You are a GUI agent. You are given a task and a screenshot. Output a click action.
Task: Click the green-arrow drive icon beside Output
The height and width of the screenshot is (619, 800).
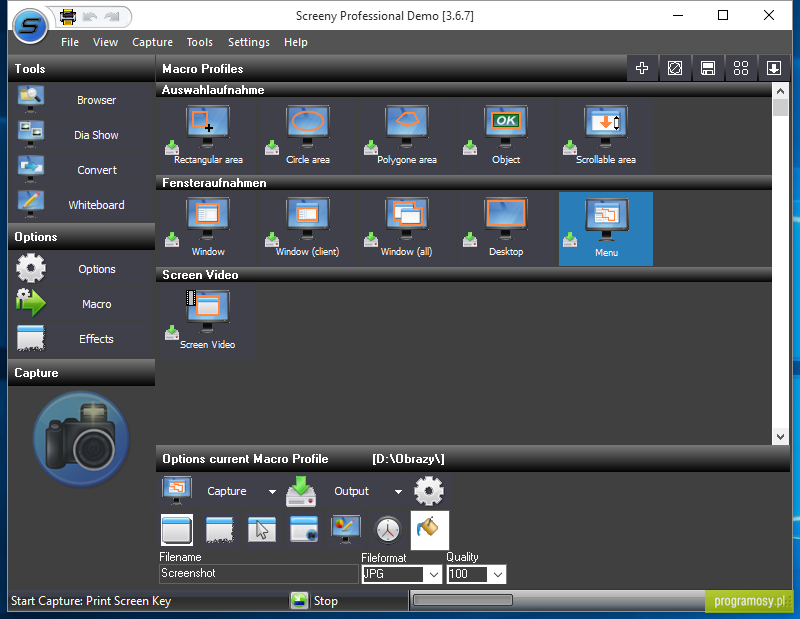(301, 491)
